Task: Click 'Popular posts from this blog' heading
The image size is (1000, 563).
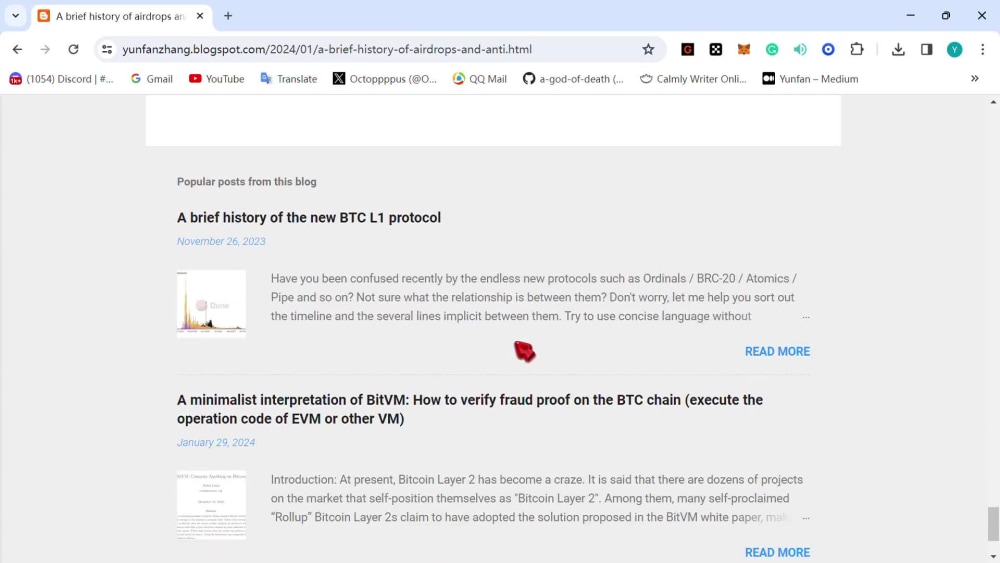Action: click(247, 182)
